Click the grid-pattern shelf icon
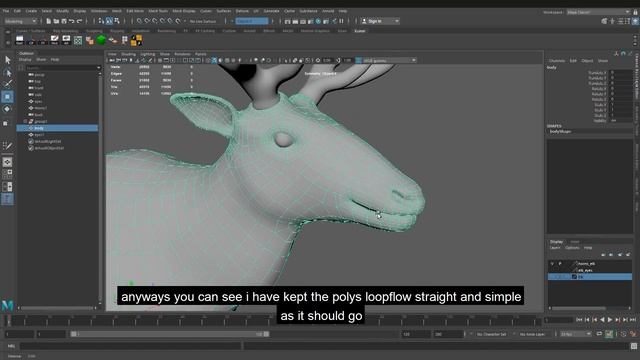Viewport: 640px width, 360px height. [x=78, y=40]
